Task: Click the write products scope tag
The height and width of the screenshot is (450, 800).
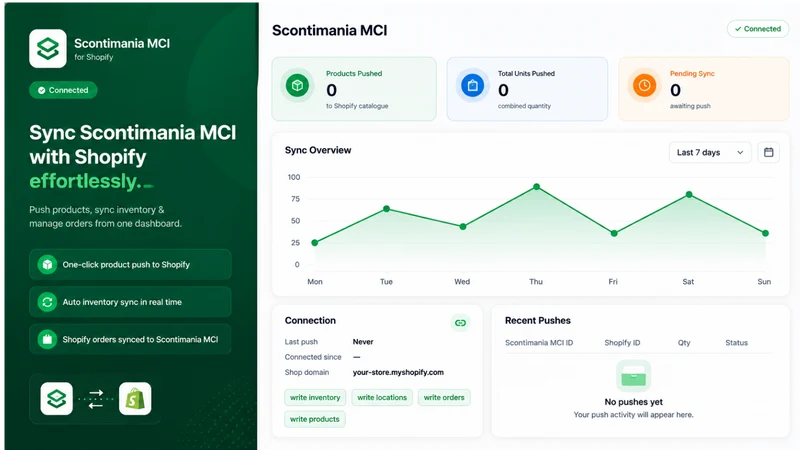Action: tap(315, 419)
